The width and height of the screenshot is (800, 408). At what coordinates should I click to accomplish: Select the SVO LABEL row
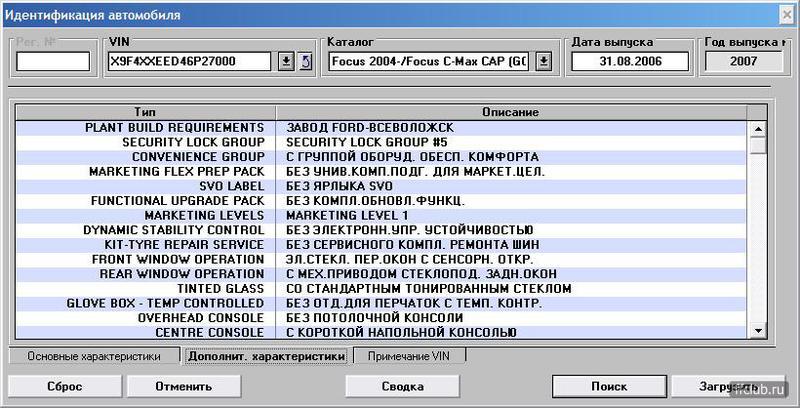[x=381, y=186]
